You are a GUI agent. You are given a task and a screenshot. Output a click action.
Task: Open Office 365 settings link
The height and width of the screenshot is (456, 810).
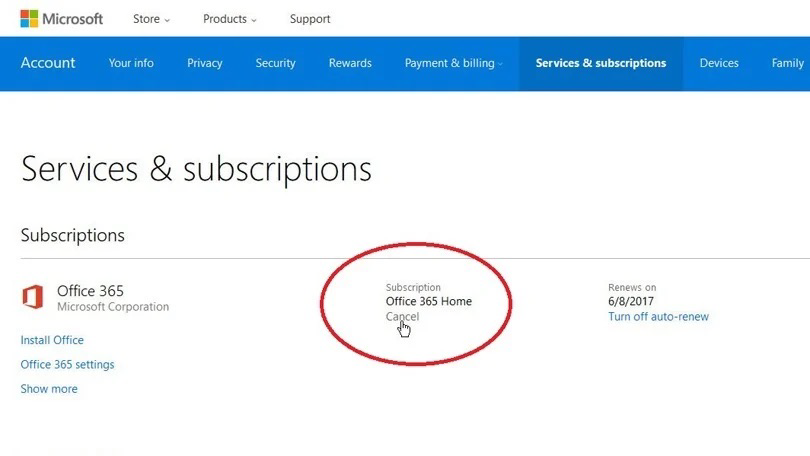[67, 365]
